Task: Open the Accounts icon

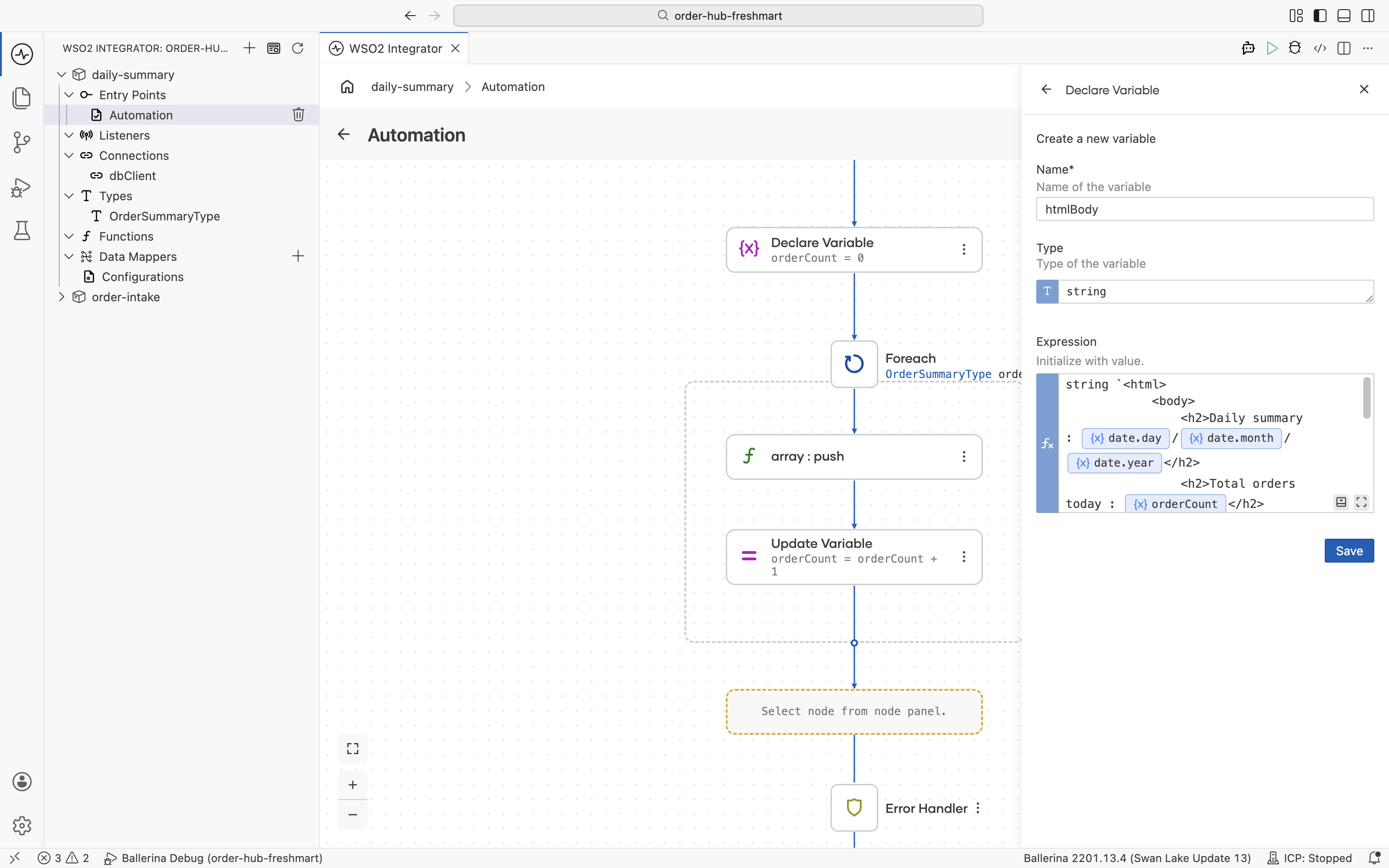Action: [22, 781]
